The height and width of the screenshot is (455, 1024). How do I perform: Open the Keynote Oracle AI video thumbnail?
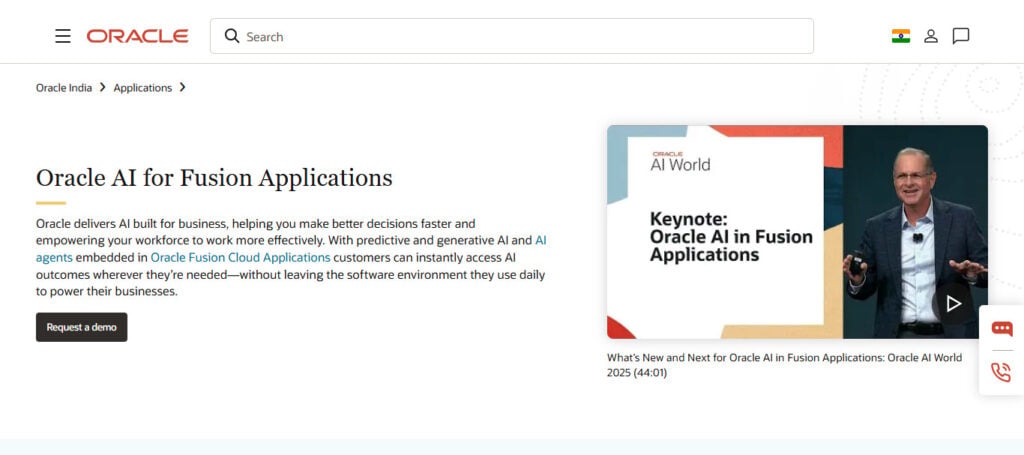pyautogui.click(x=797, y=232)
